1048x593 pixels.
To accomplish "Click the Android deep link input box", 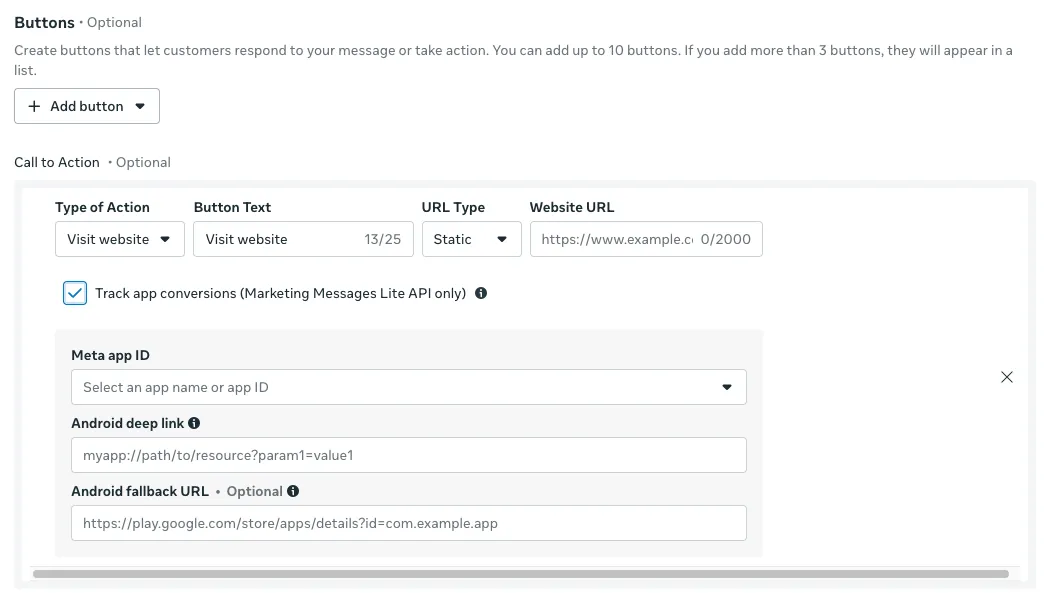I will click(x=408, y=455).
